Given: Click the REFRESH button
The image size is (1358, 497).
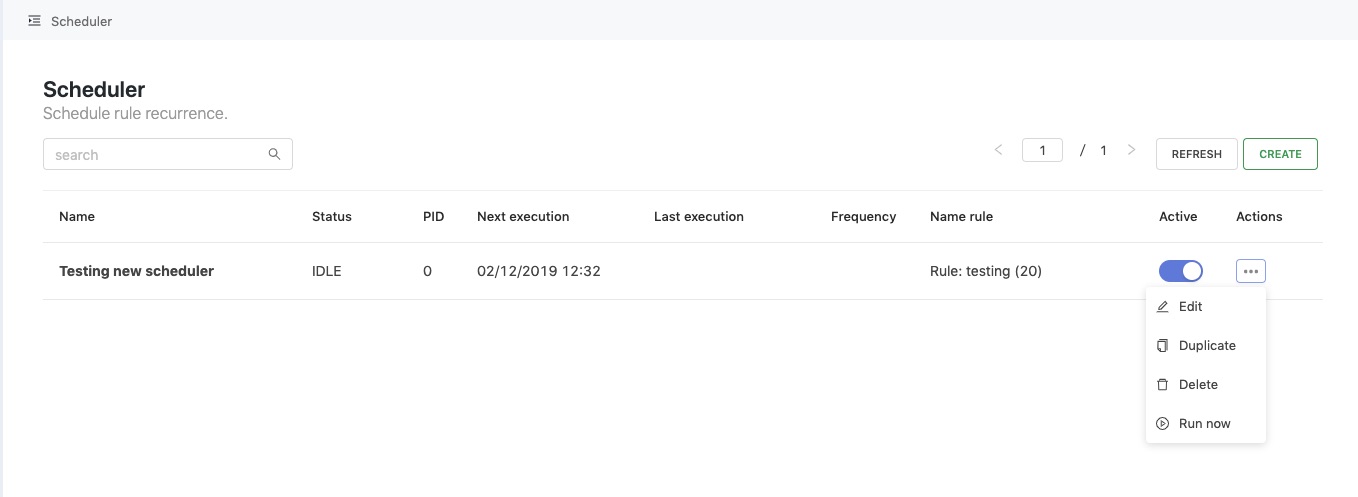Looking at the screenshot, I should coord(1197,154).
